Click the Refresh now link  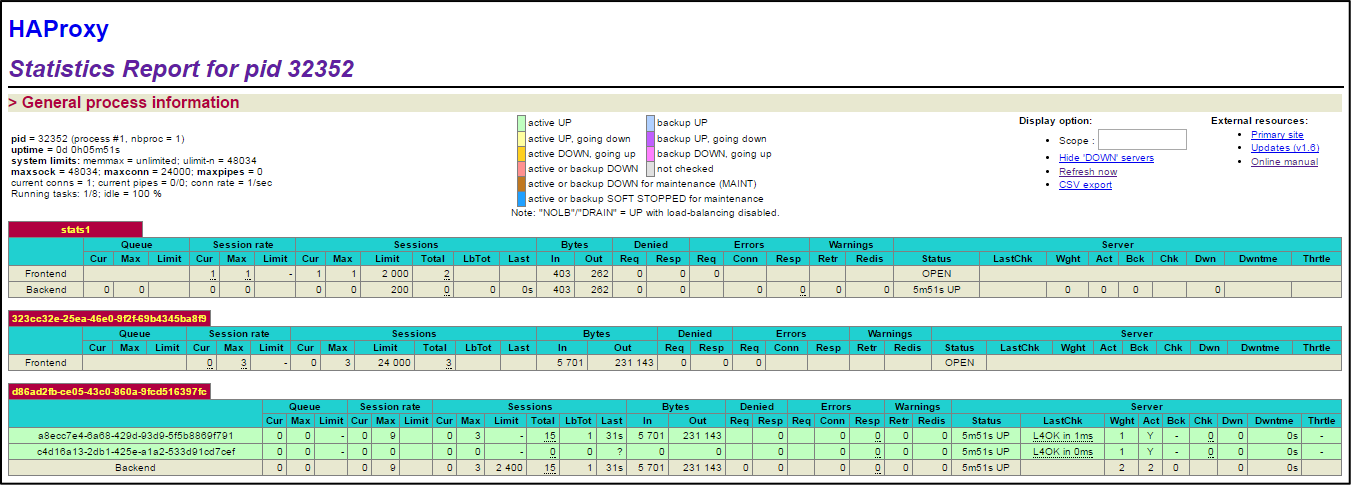coord(1088,172)
